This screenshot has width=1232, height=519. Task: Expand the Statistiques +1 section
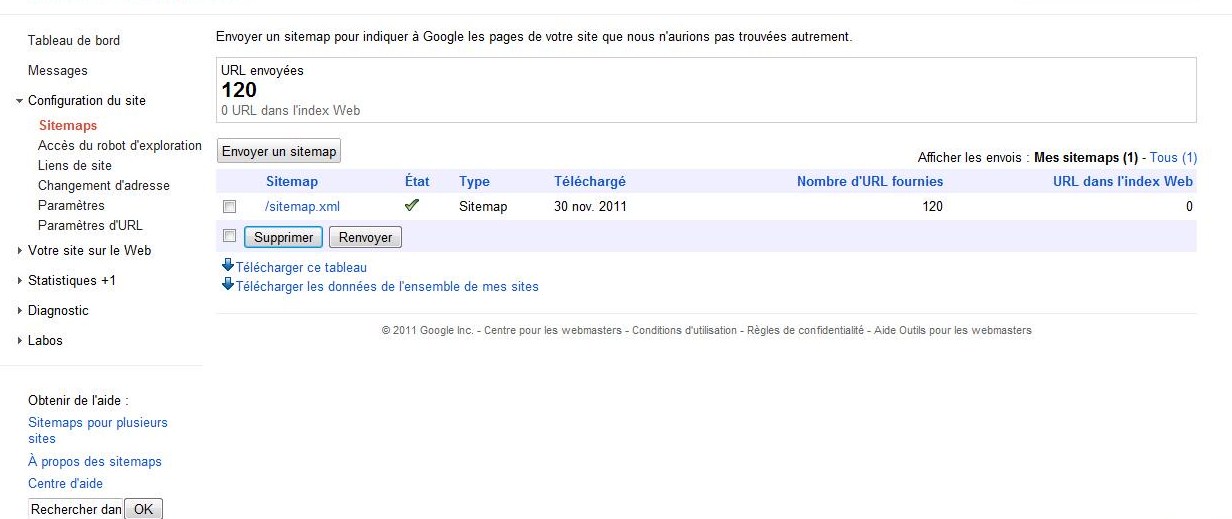tap(19, 281)
